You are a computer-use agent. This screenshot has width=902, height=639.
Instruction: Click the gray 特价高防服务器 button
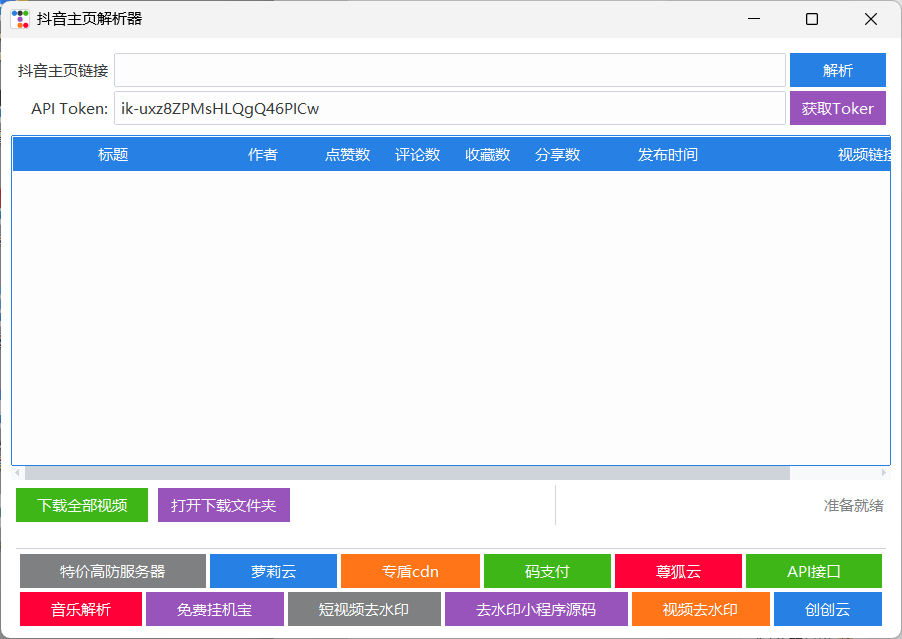113,571
